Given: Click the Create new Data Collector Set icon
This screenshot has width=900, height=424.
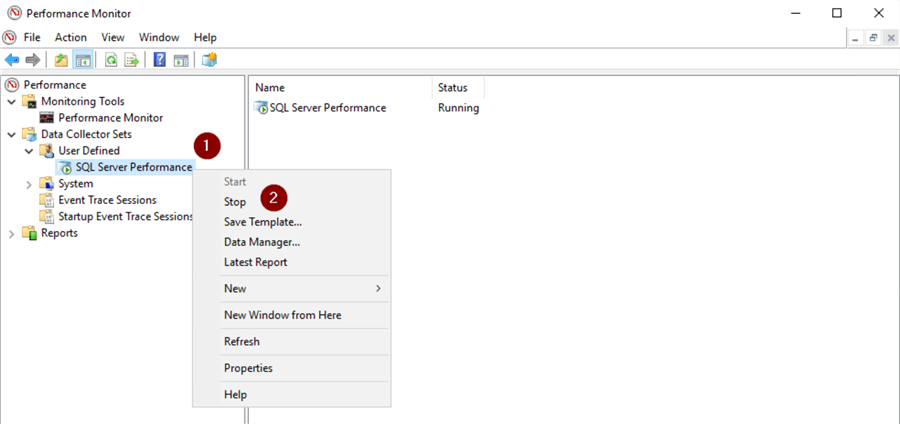Looking at the screenshot, I should (210, 60).
